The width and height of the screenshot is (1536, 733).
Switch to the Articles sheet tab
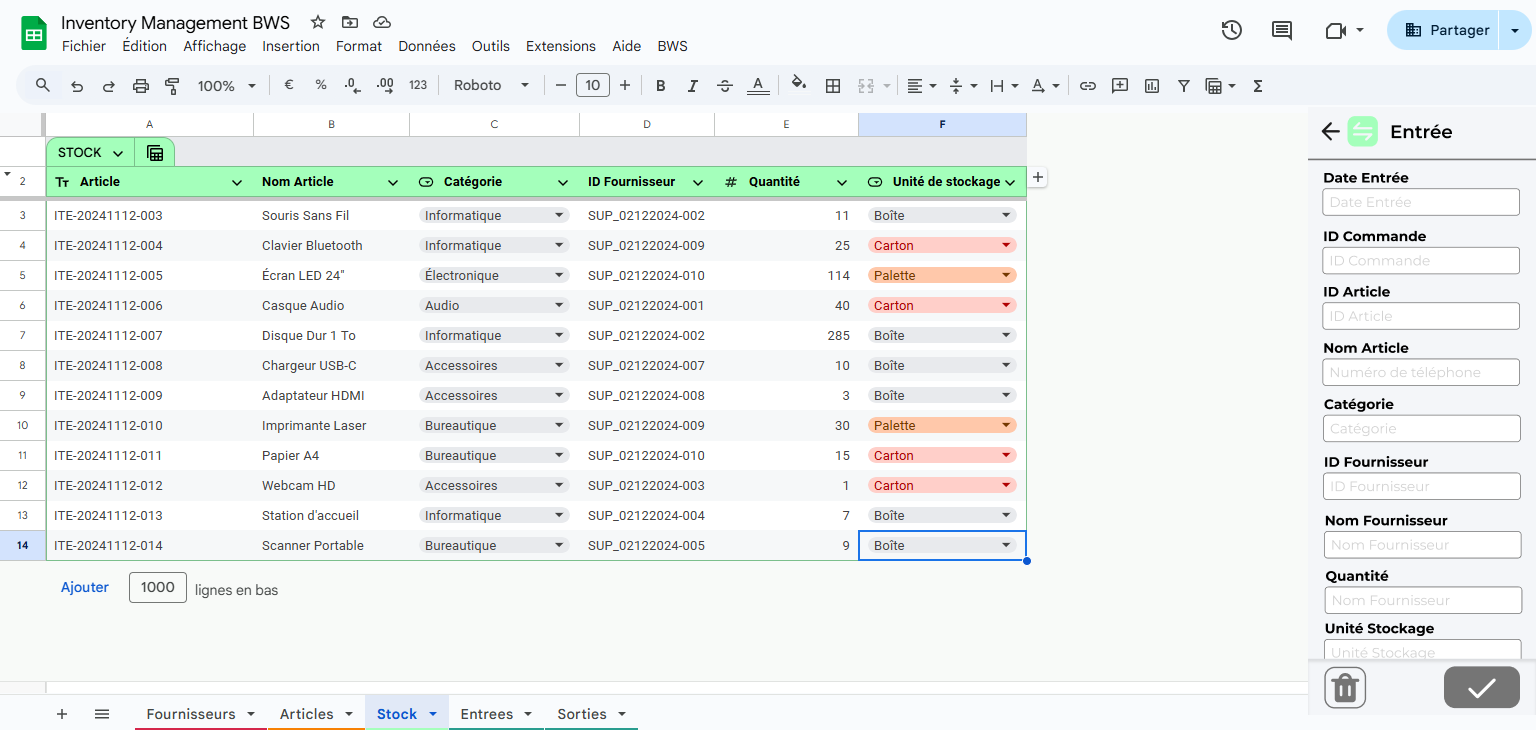[307, 714]
